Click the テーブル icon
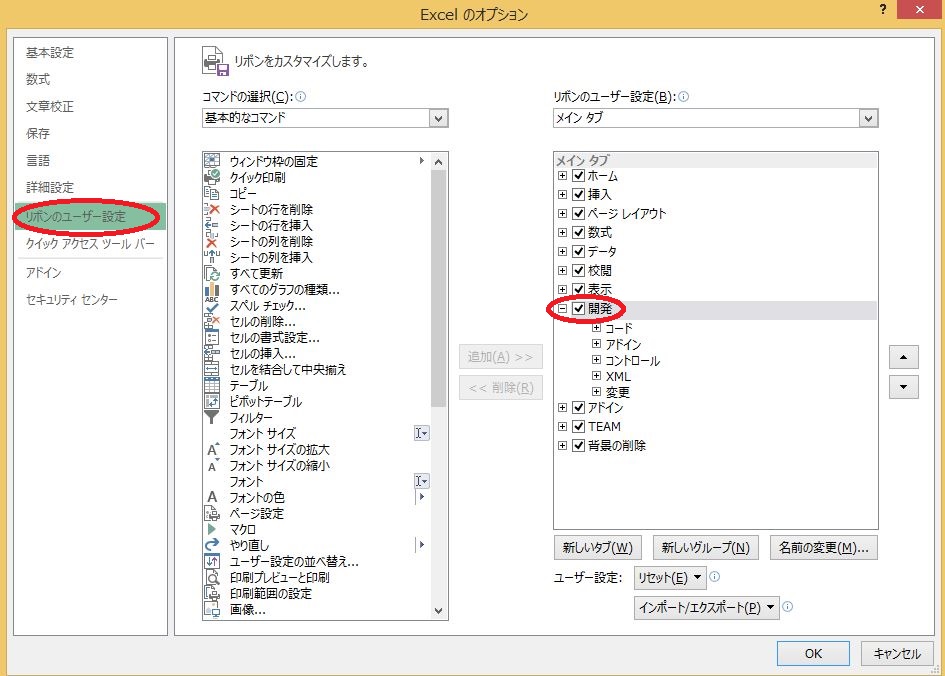 pyautogui.click(x=212, y=385)
